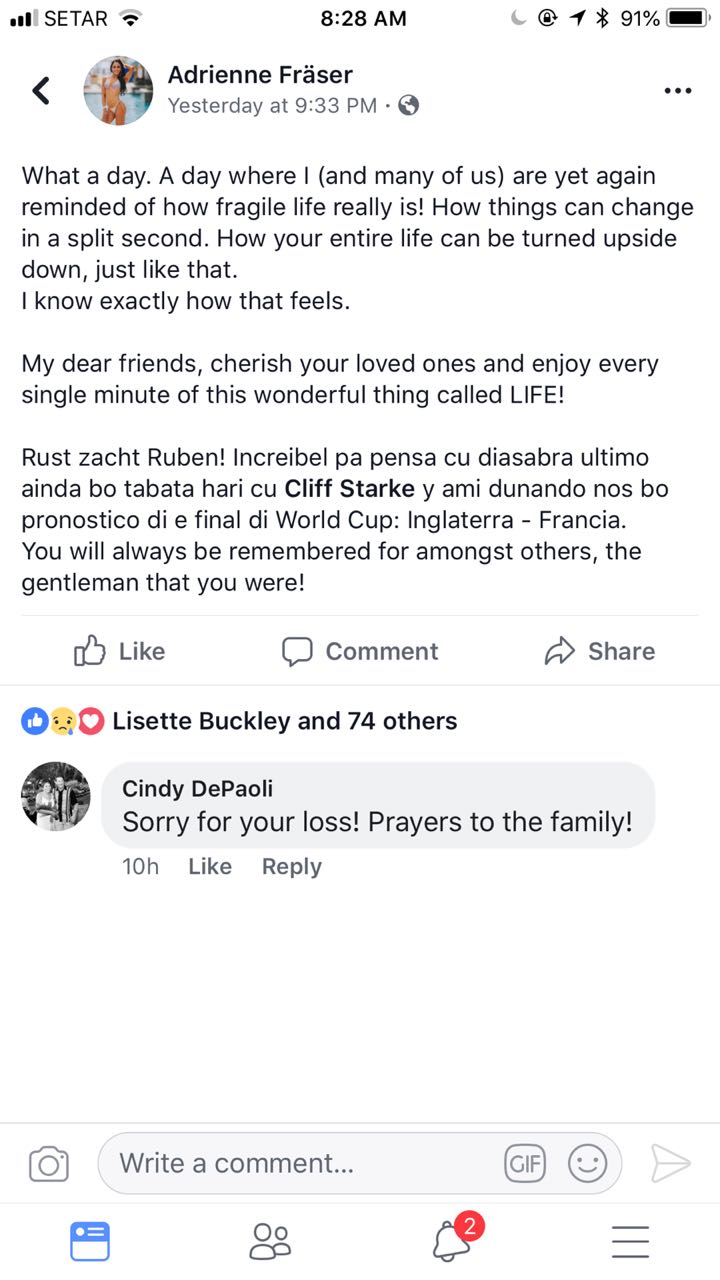Like the post with the thumbs-up button
This screenshot has width=720, height=1280.
[120, 651]
